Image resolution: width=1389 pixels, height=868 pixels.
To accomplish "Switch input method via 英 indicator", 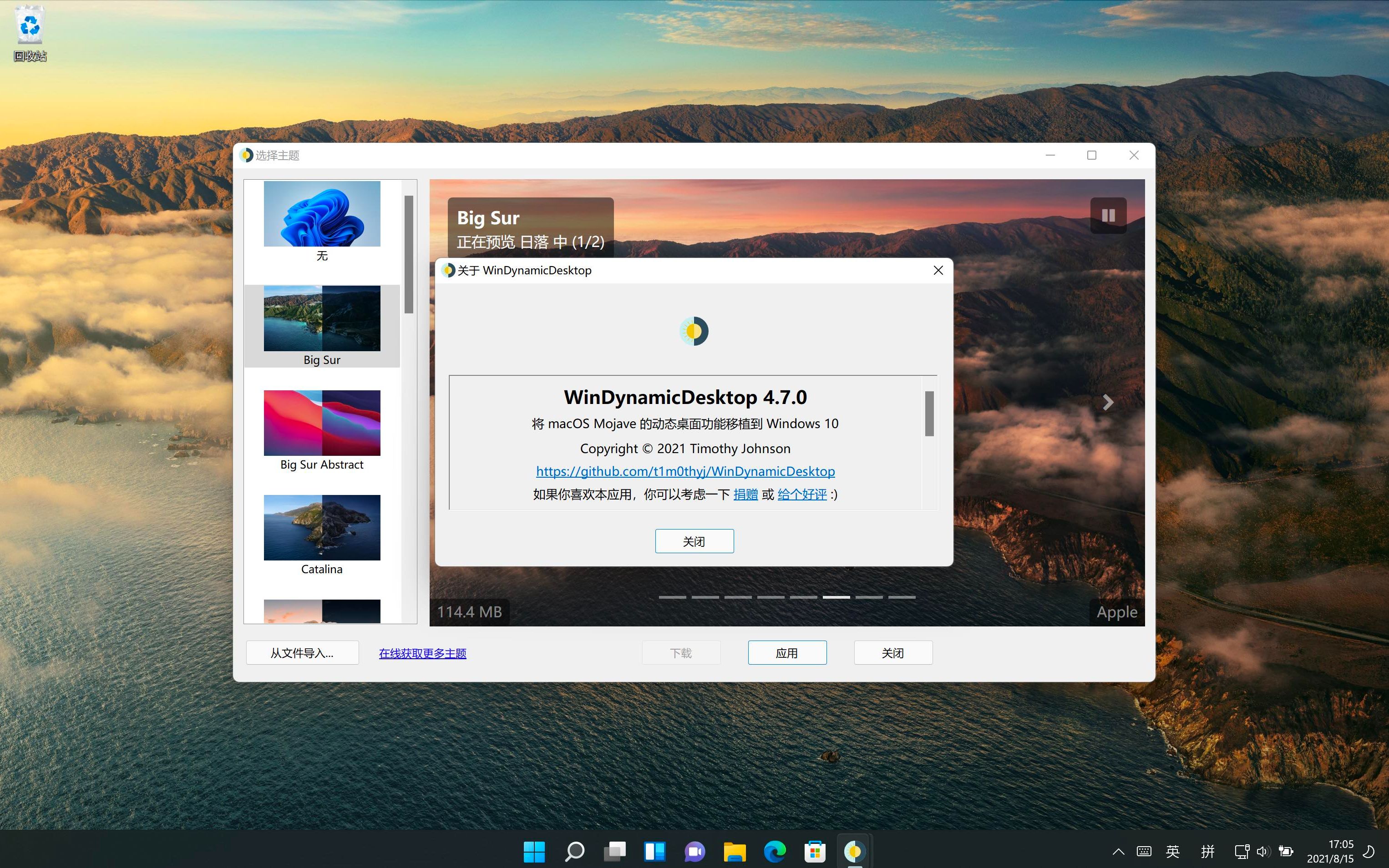I will click(x=1172, y=851).
